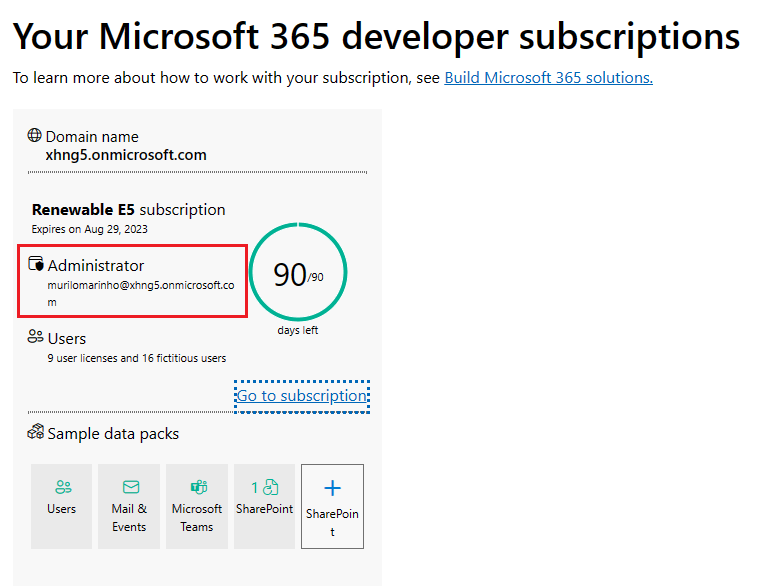Click the Administrator label text

coord(96,265)
